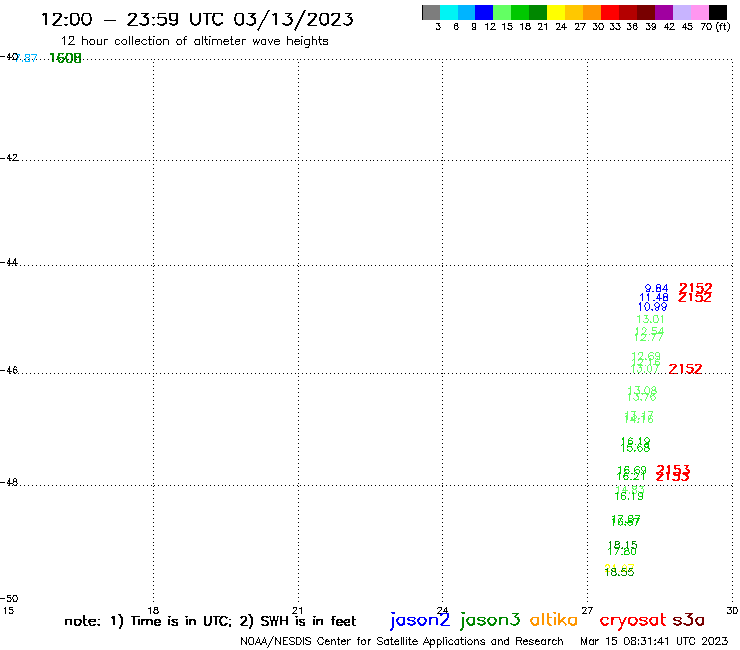Click the red 2152 time label beside 13.07
The image size is (740, 650).
click(x=685, y=369)
